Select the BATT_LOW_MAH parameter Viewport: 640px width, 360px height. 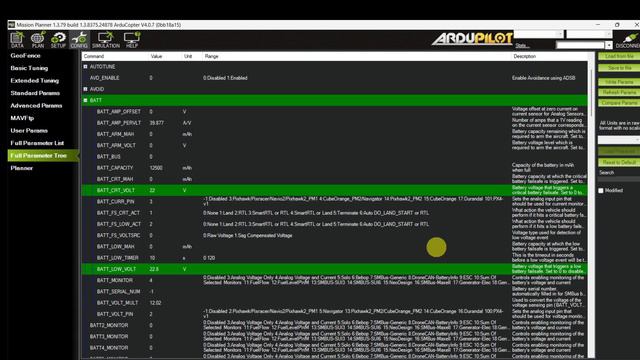[x=116, y=247]
